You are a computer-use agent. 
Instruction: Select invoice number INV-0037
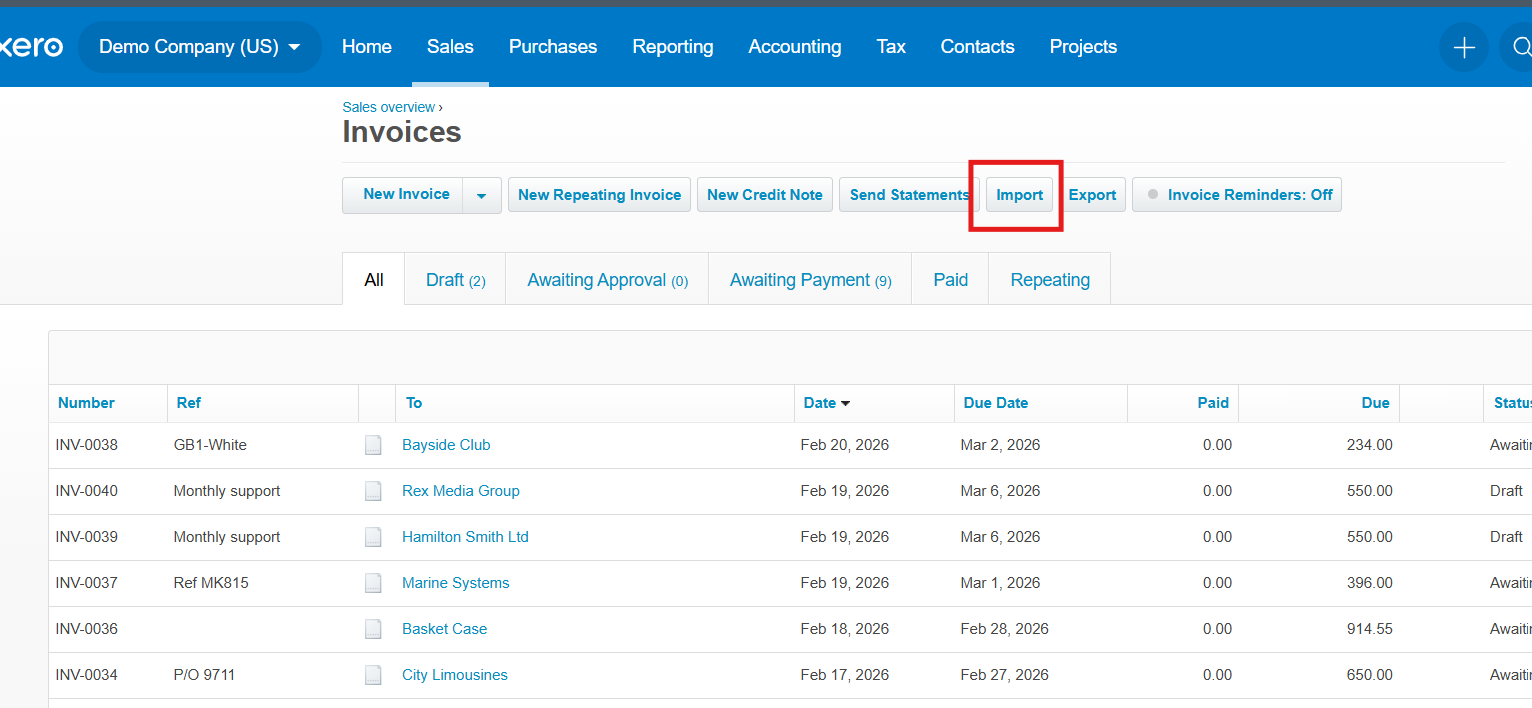87,583
